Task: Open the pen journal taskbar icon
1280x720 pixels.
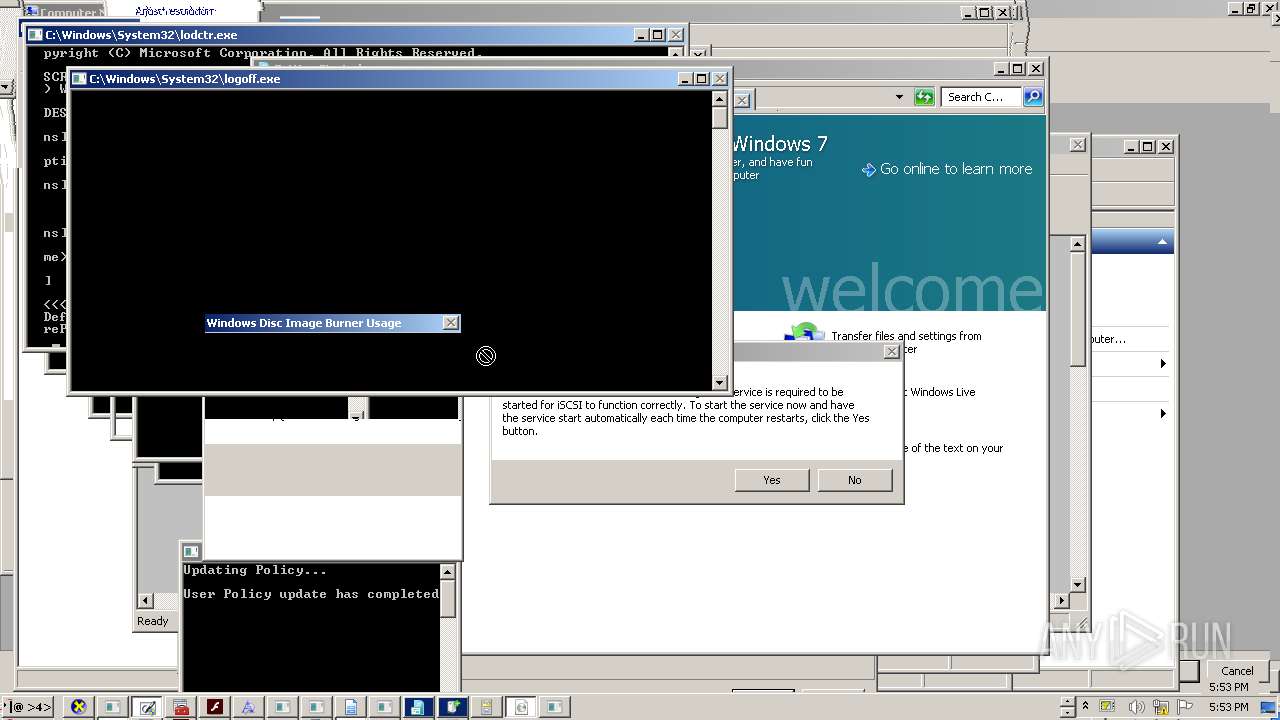Action: click(x=147, y=707)
